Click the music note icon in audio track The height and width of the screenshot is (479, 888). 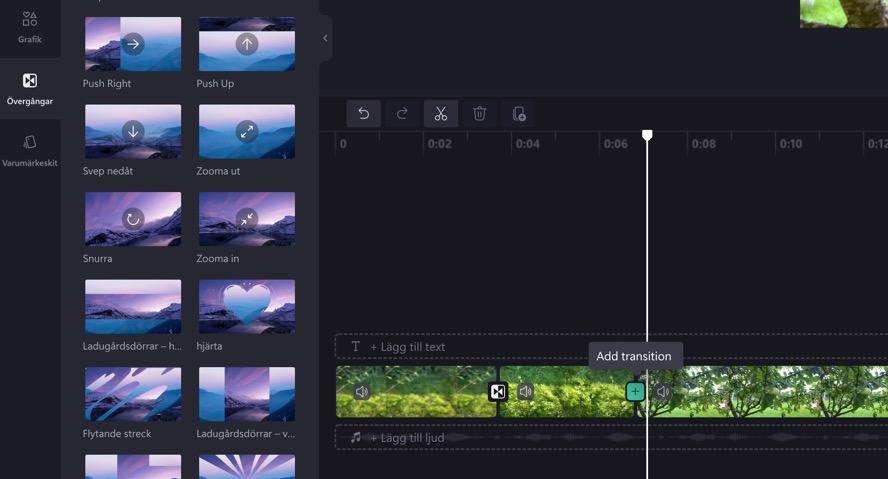[x=356, y=437]
